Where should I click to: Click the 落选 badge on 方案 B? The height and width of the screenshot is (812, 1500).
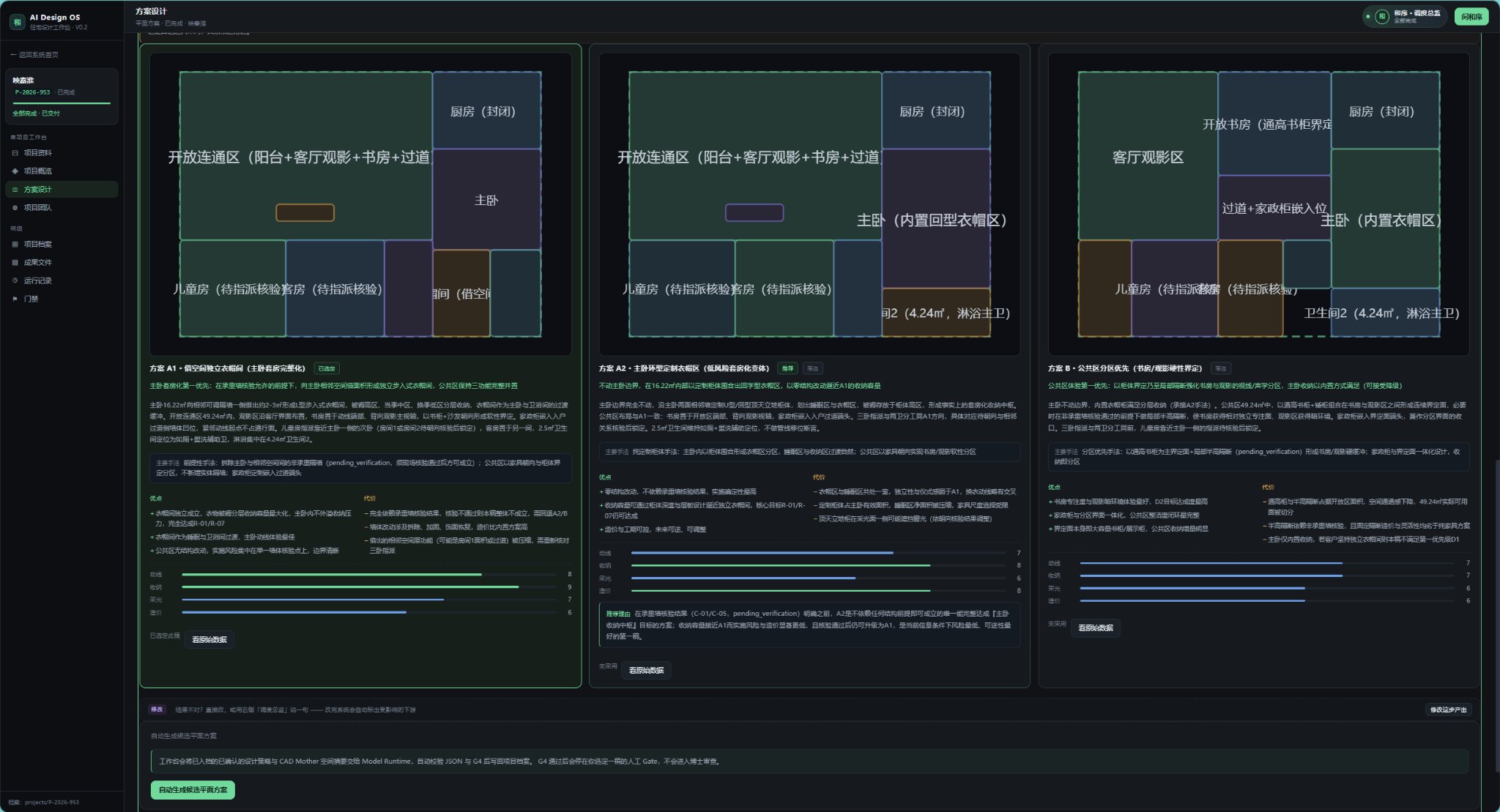pos(1221,369)
